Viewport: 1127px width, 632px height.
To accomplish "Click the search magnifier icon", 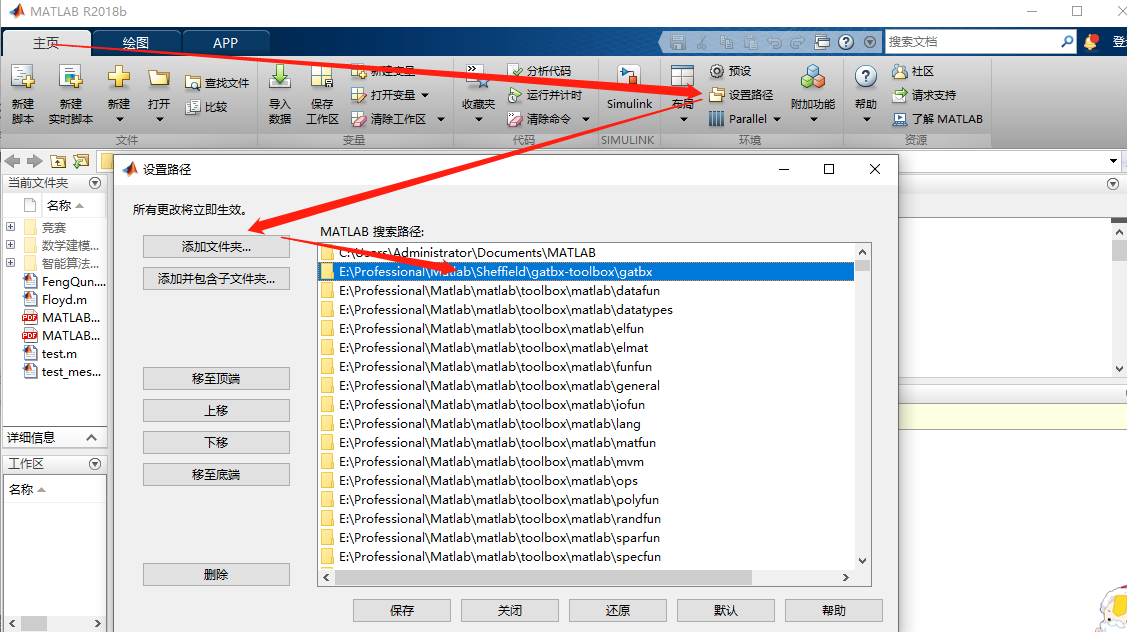I will [x=1067, y=42].
